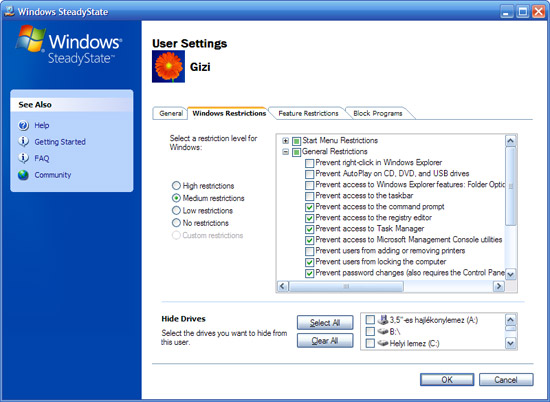Click the restrictions list vertical scrollbar thumb

(510, 186)
